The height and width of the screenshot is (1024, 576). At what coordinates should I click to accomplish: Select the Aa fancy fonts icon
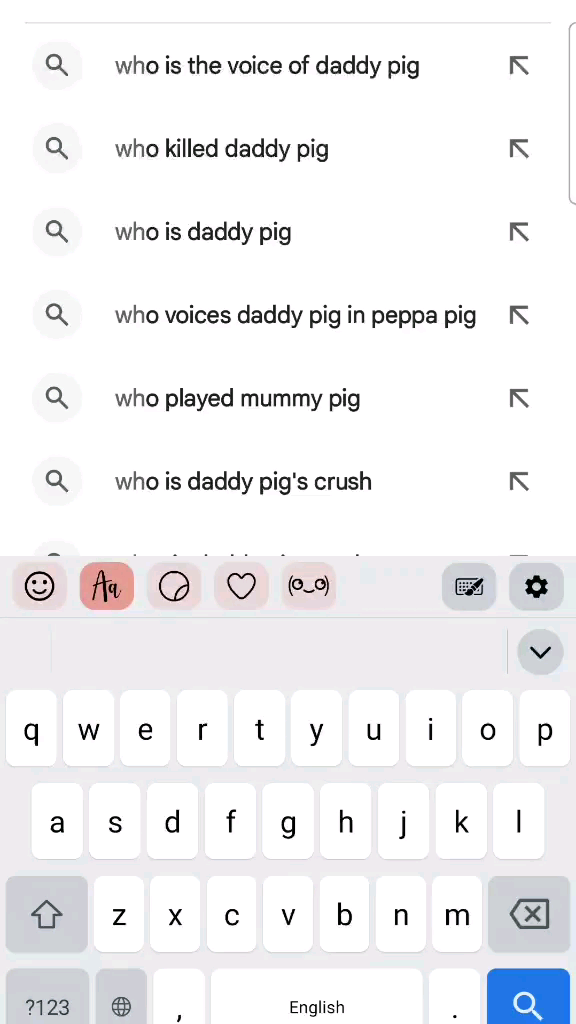(107, 586)
